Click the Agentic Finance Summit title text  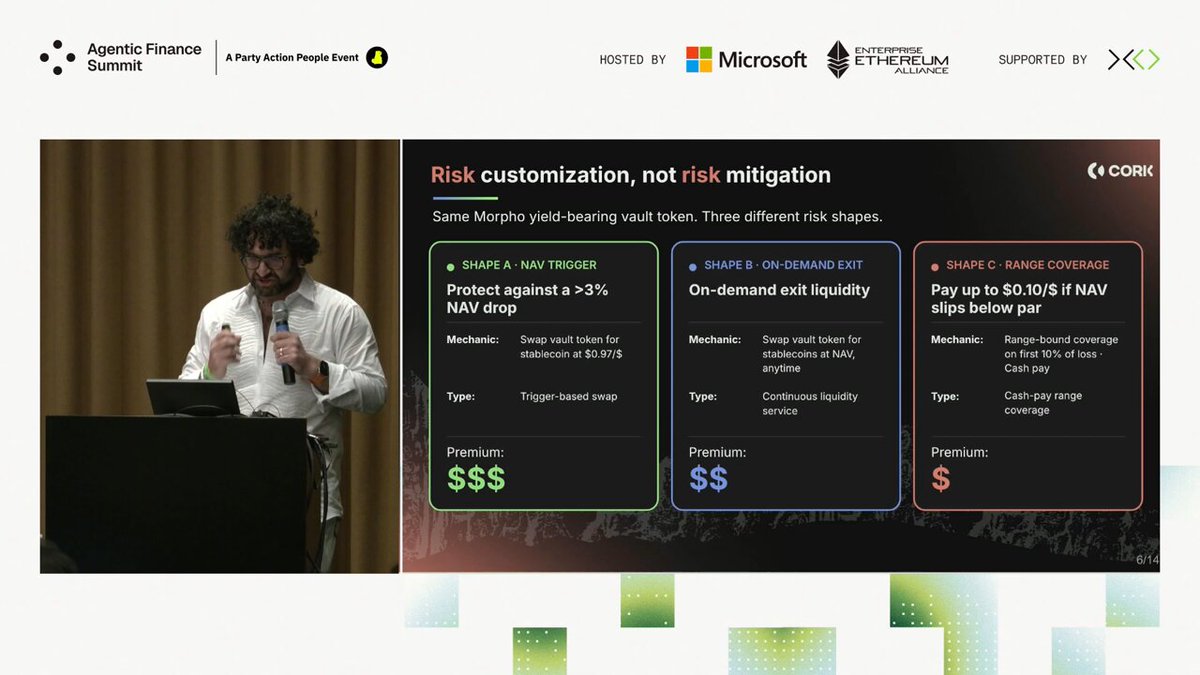click(144, 57)
